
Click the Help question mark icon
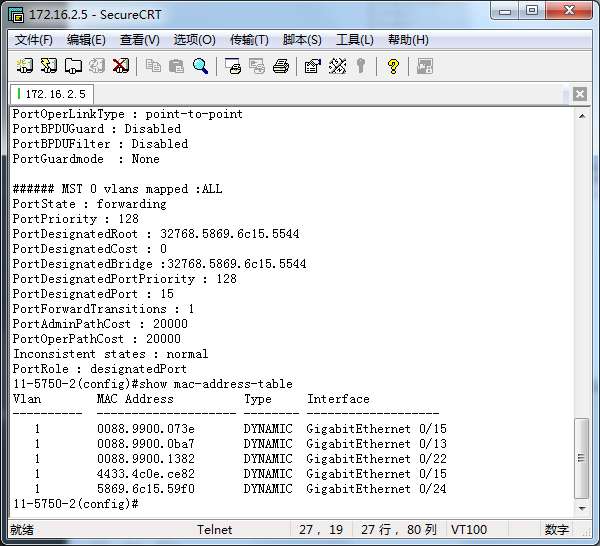coord(393,66)
